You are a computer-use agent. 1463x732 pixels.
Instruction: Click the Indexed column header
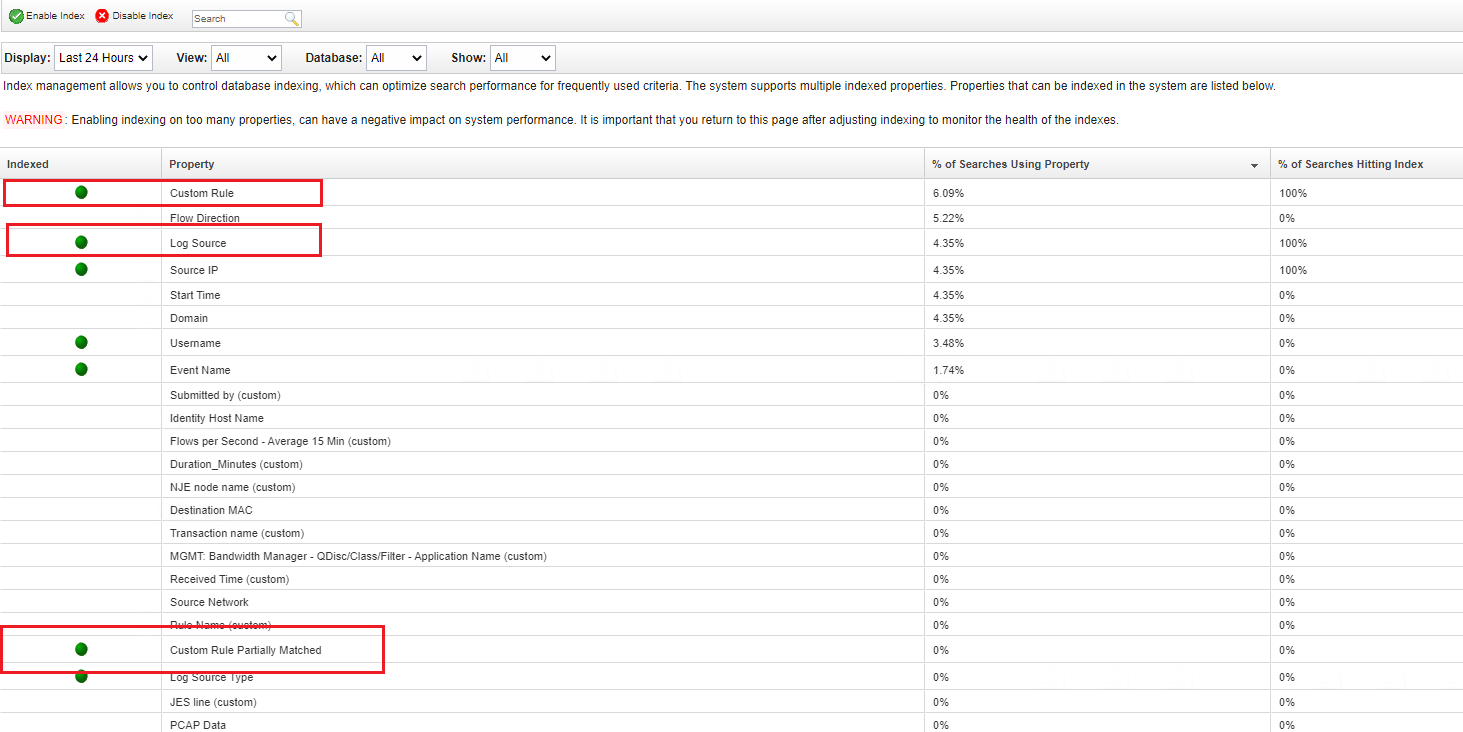click(x=28, y=164)
